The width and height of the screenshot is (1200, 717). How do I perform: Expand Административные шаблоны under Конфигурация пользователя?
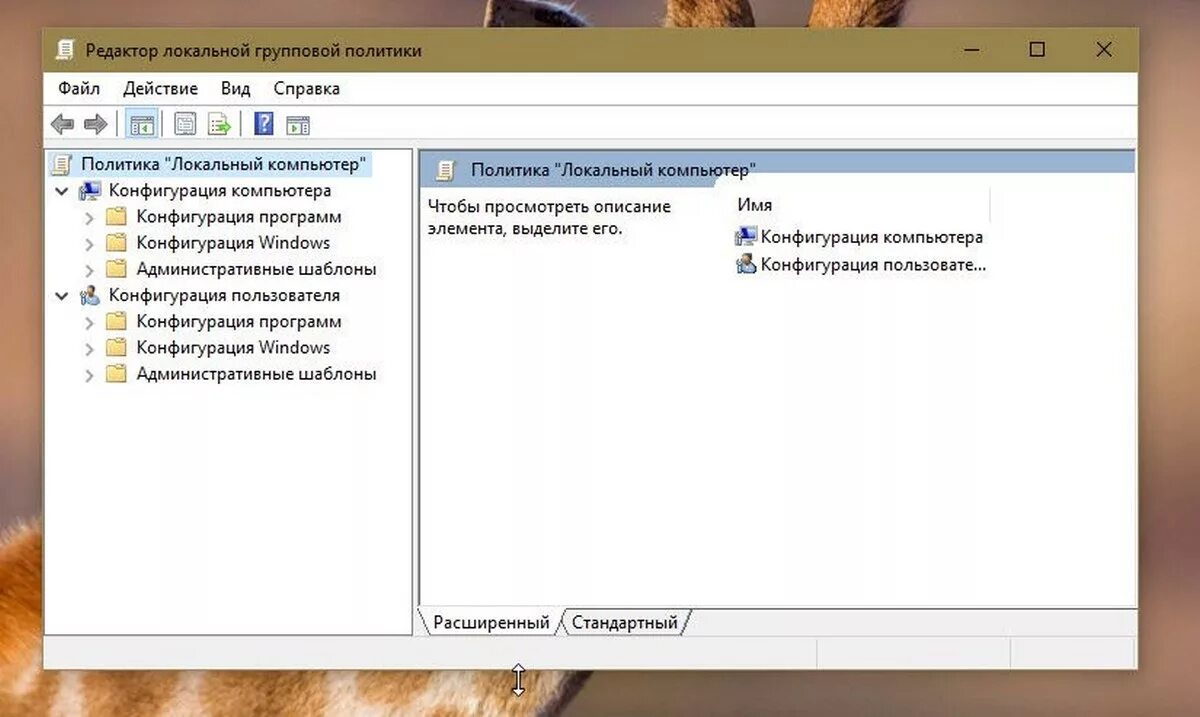89,374
